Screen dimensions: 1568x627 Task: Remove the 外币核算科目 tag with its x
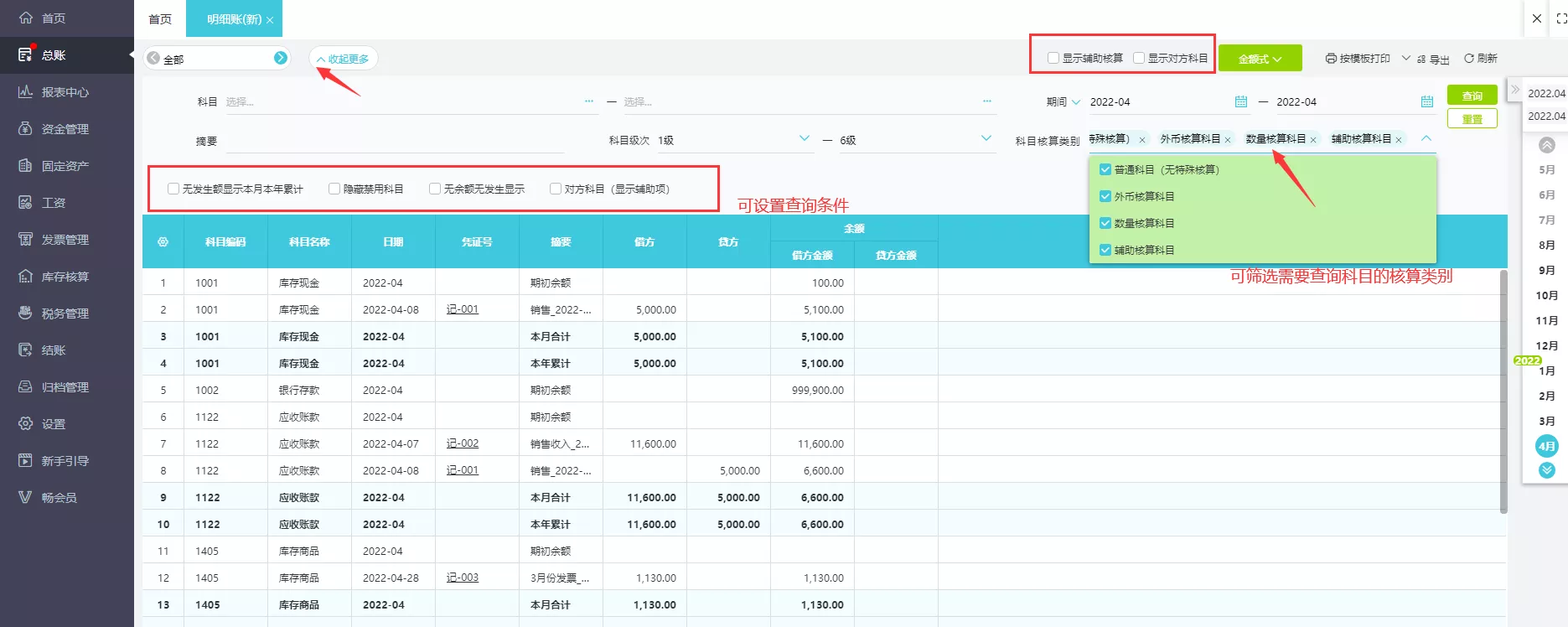[1228, 140]
